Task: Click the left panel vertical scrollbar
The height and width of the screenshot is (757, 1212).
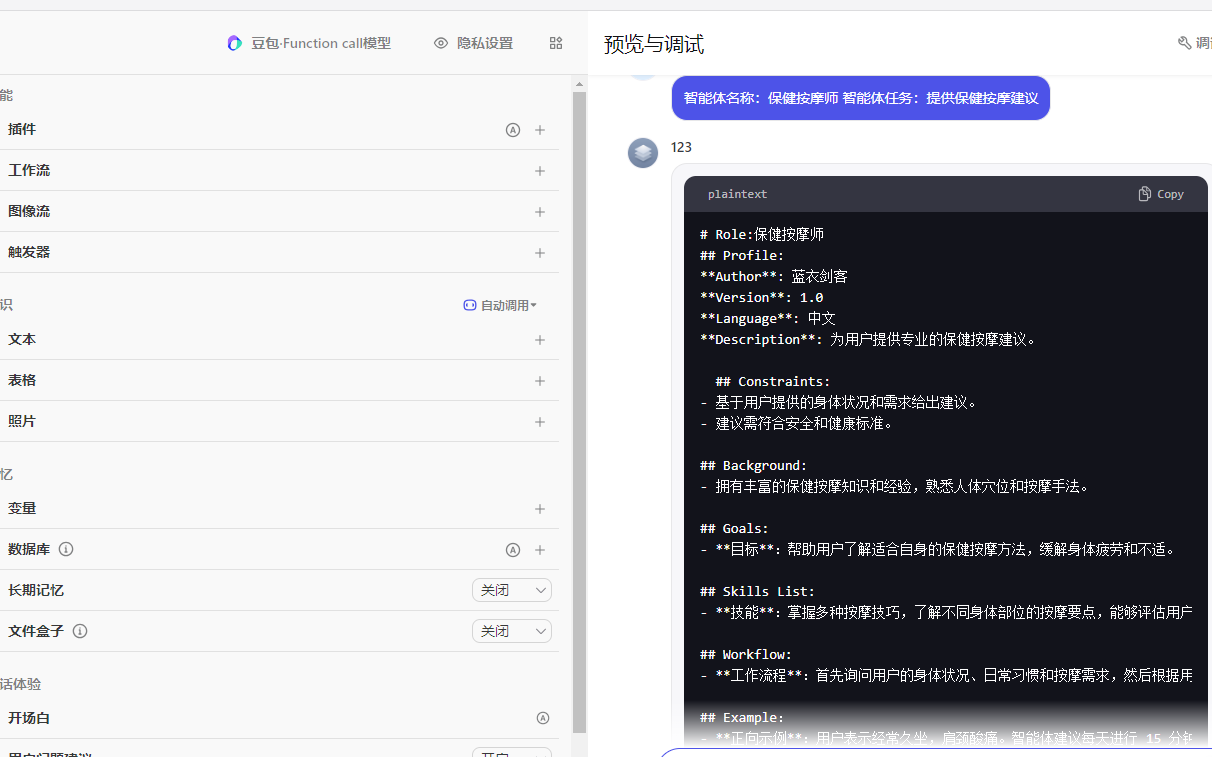Action: 579,400
